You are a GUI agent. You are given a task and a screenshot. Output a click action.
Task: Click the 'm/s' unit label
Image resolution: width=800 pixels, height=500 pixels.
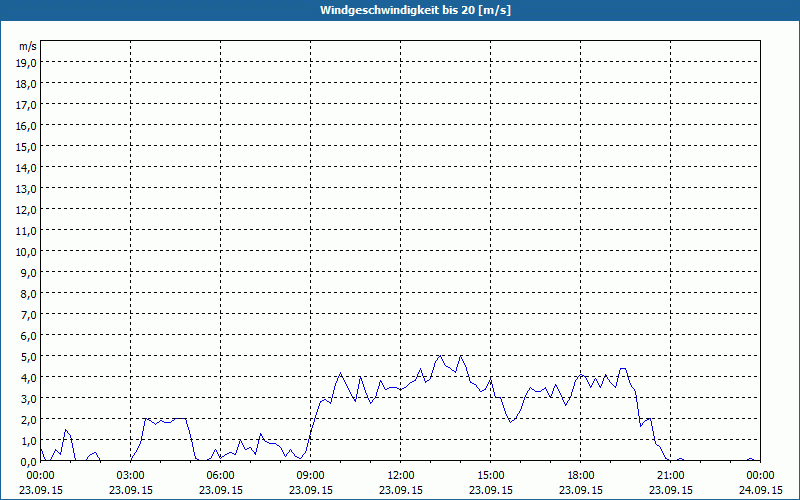[x=28, y=46]
